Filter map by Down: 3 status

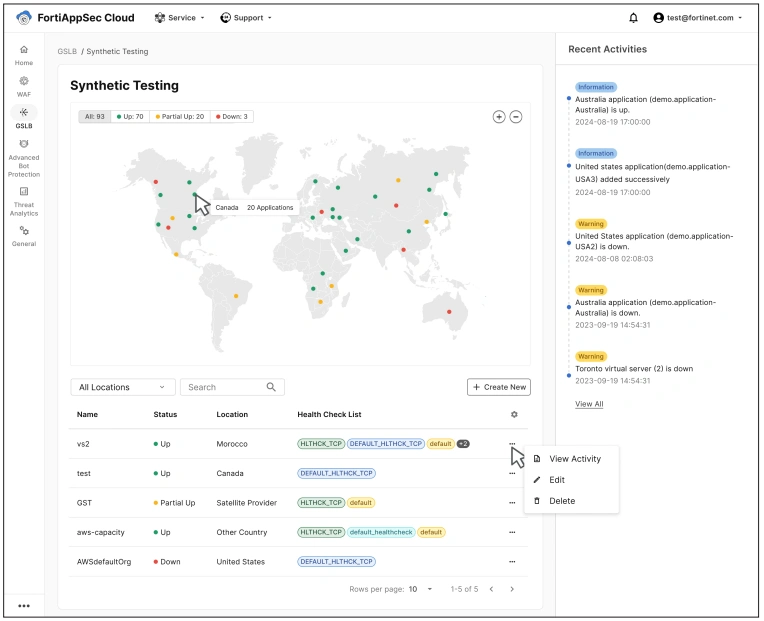click(x=230, y=117)
